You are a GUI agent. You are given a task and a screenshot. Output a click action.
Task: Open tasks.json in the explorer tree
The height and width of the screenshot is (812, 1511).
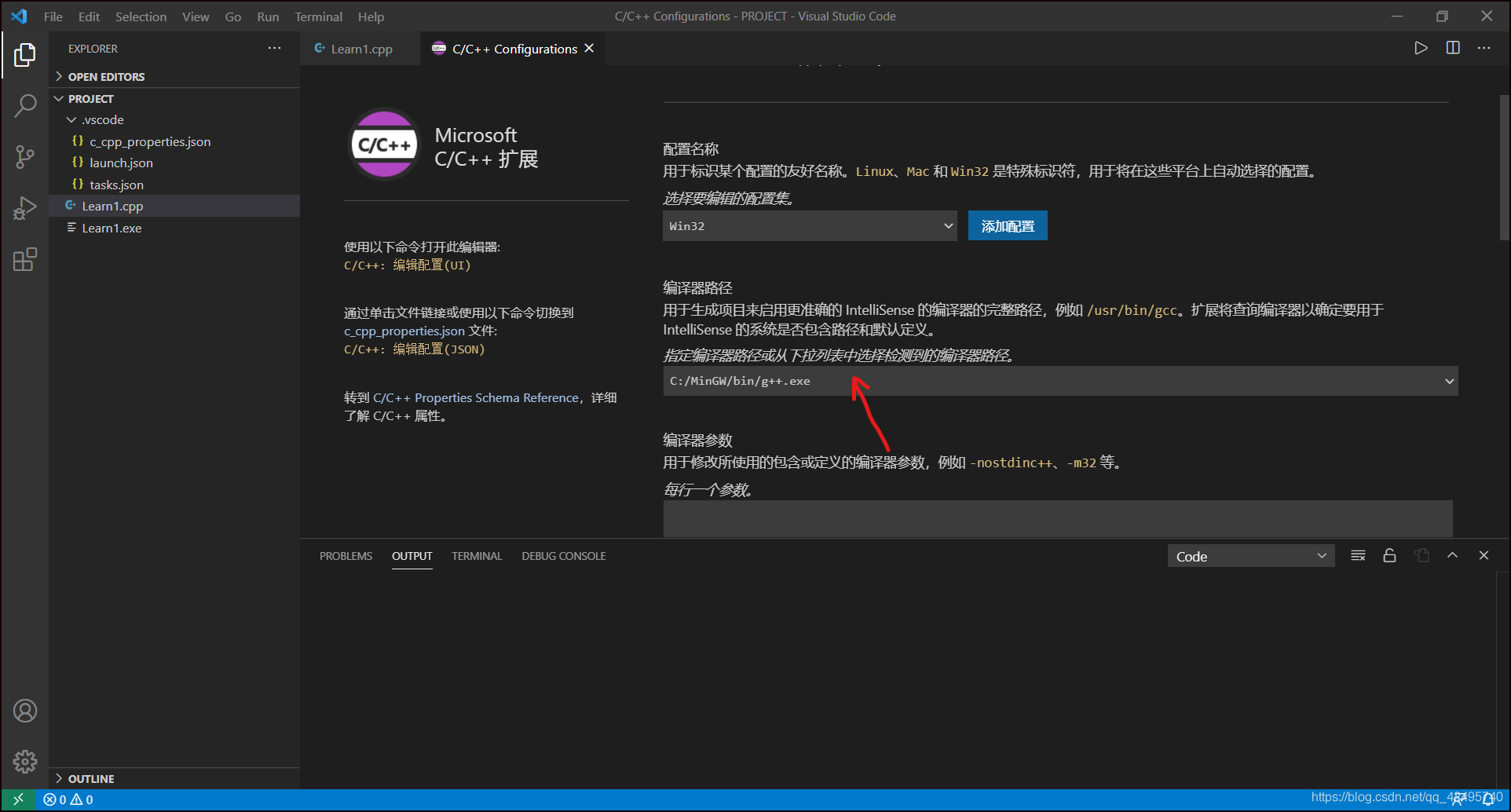pyautogui.click(x=116, y=185)
